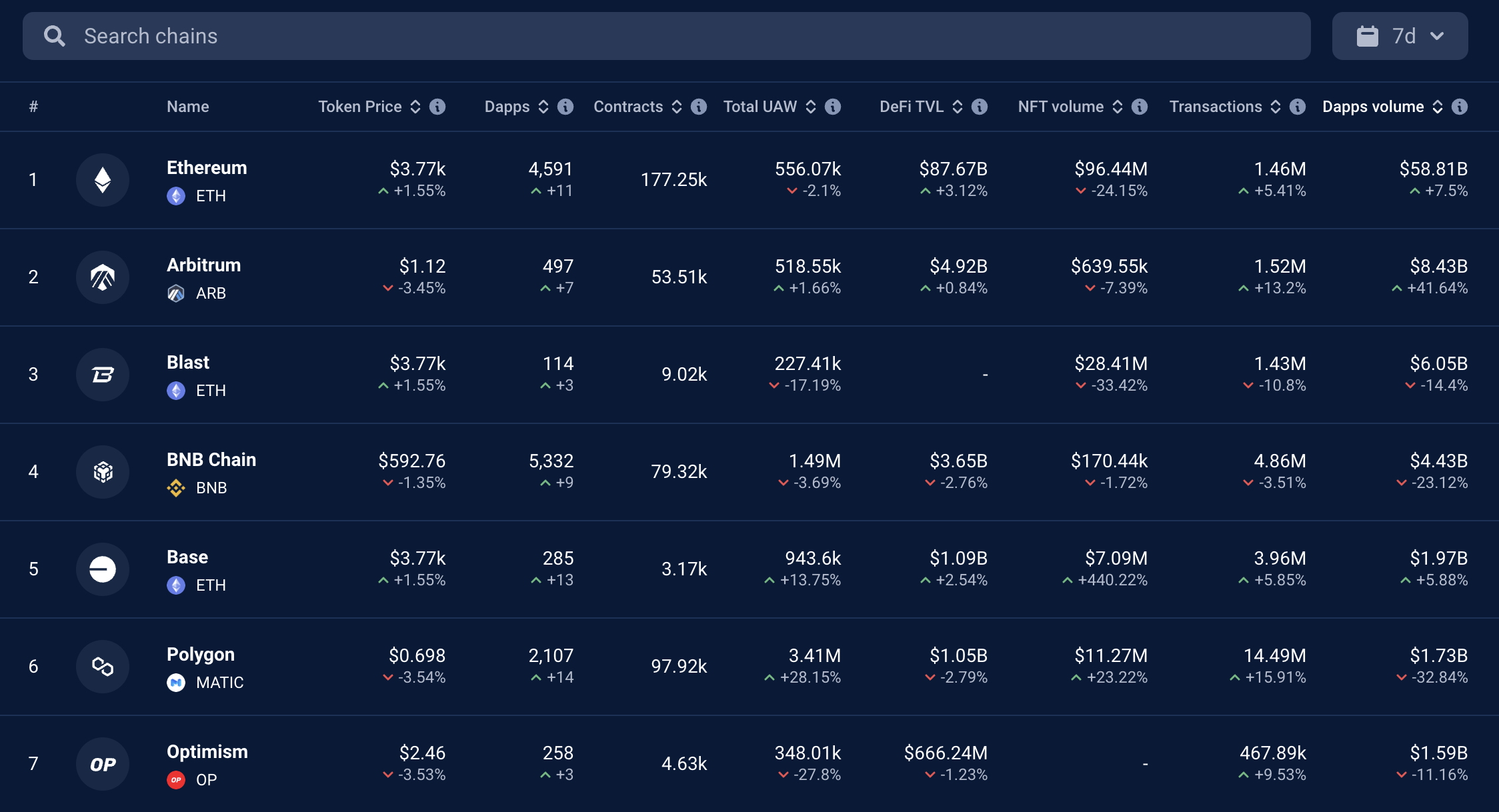
Task: Click info icon next to Token Price
Action: (437, 107)
